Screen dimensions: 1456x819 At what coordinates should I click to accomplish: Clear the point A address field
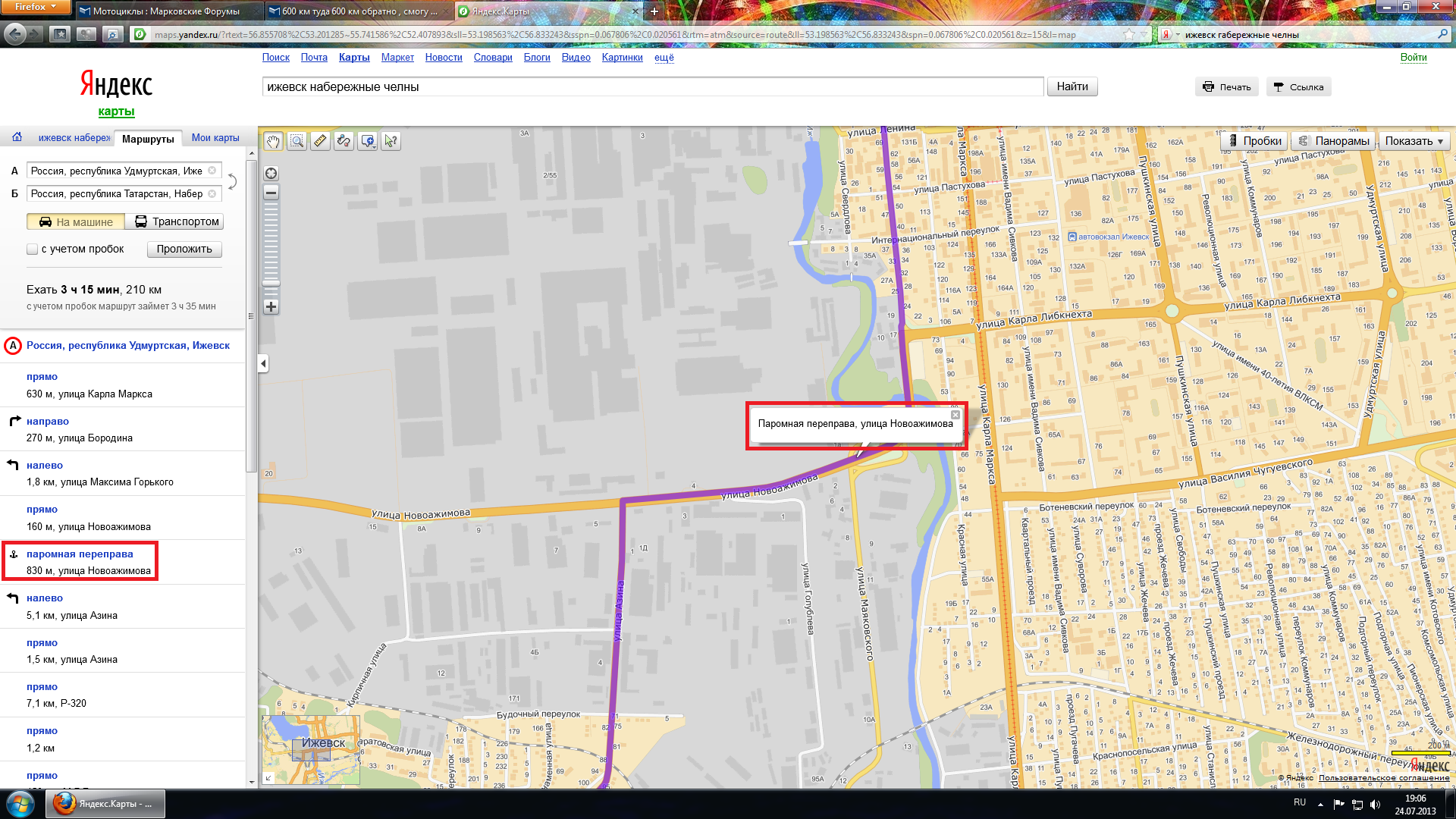(x=212, y=171)
